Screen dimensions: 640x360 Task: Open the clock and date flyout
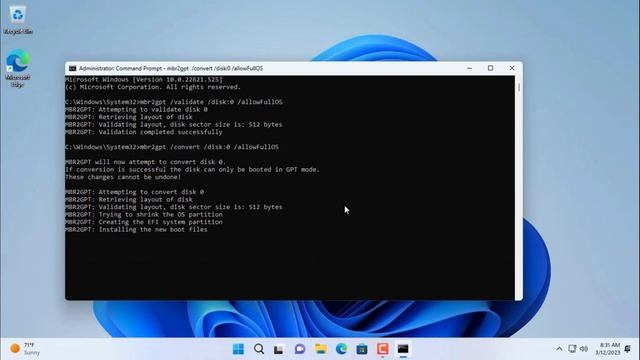(x=607, y=349)
